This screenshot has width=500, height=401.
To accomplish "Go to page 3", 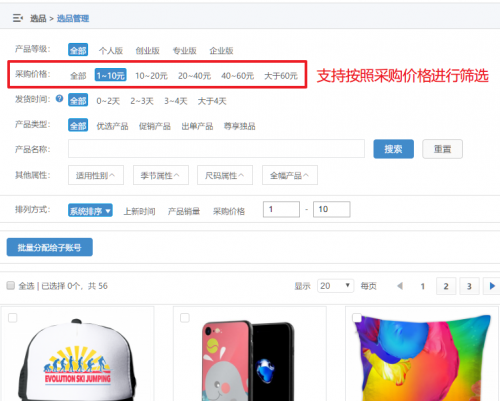I will coord(469,286).
